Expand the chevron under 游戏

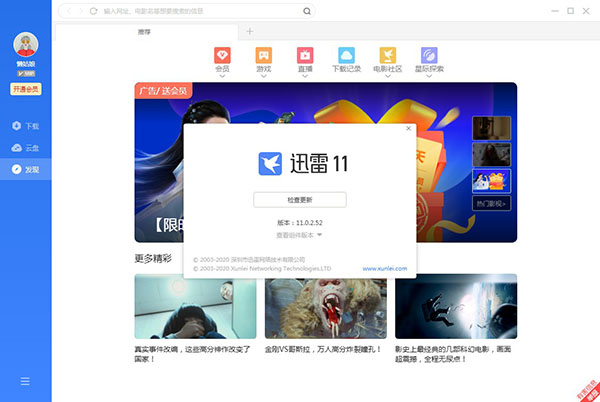pos(264,76)
